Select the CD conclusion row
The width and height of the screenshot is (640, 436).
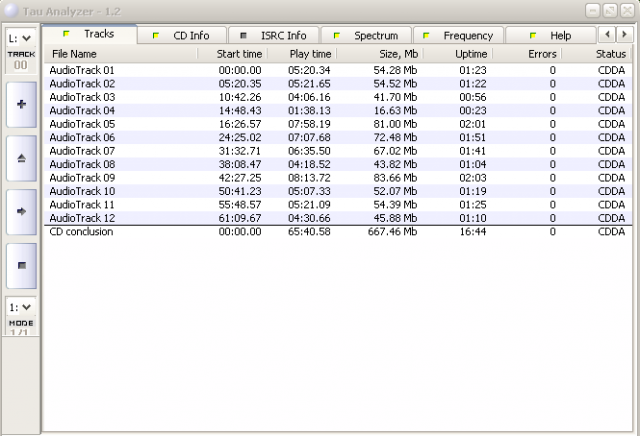click(338, 232)
